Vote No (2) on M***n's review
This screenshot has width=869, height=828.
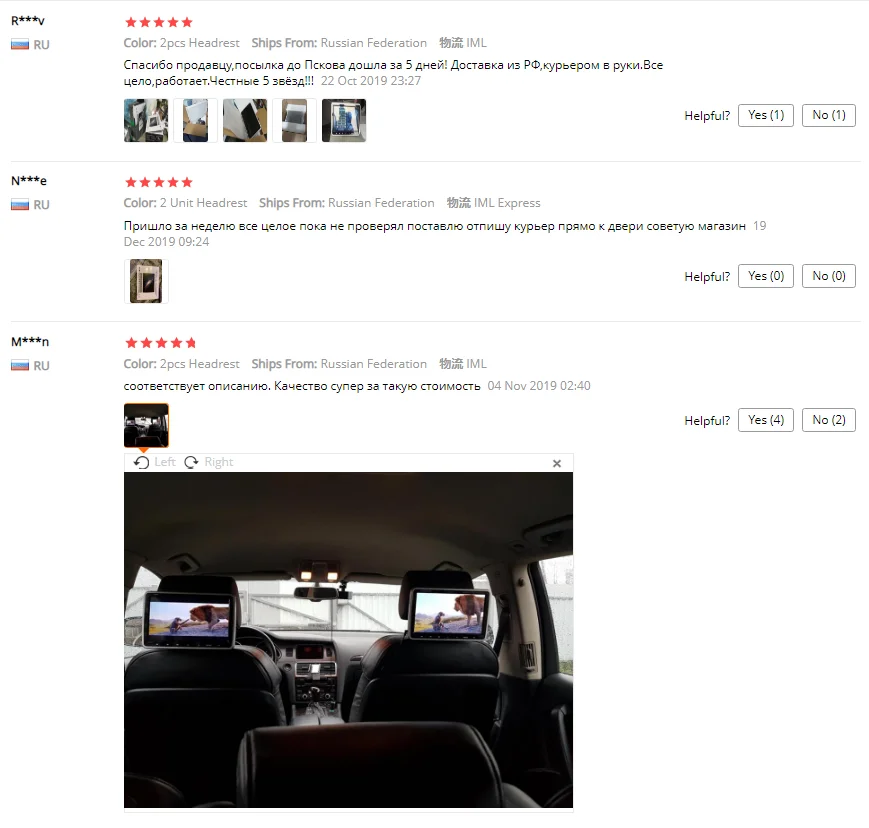[829, 420]
